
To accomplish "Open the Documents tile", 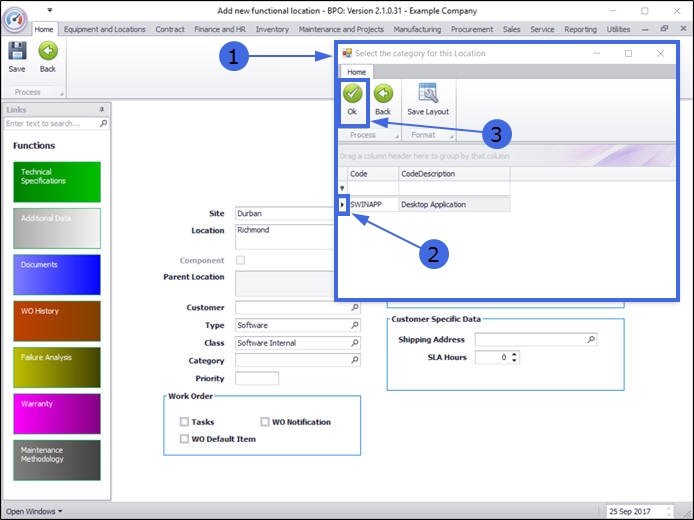I will (x=57, y=275).
